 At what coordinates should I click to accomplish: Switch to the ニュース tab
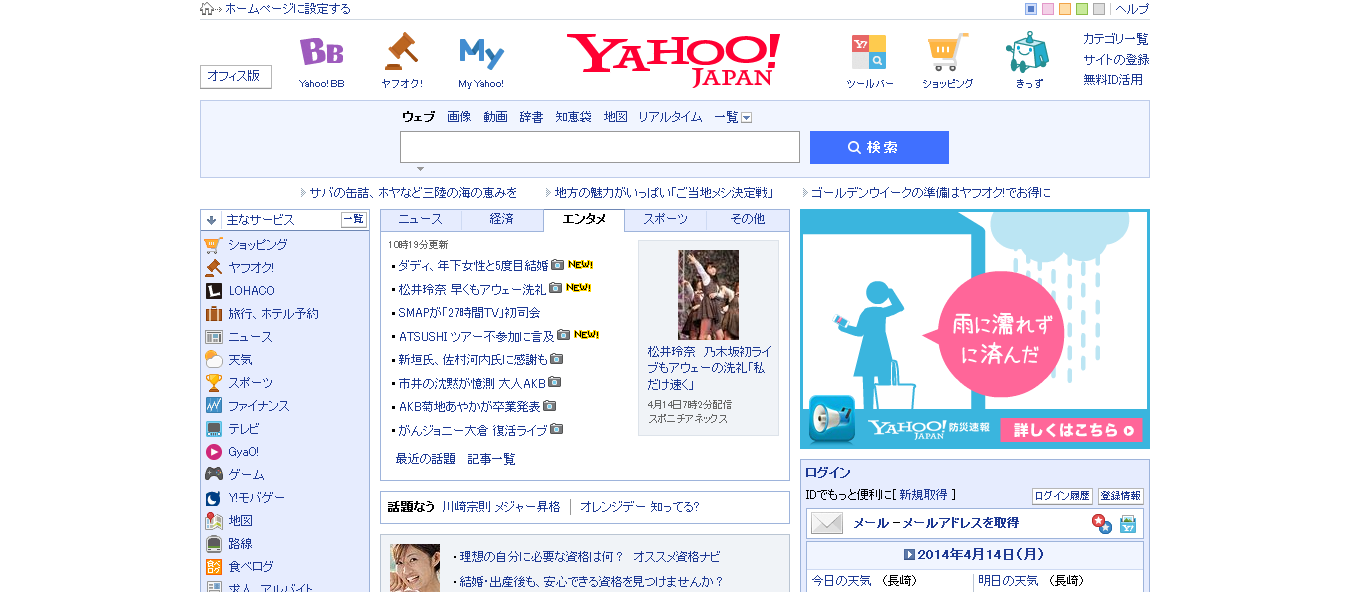(420, 220)
